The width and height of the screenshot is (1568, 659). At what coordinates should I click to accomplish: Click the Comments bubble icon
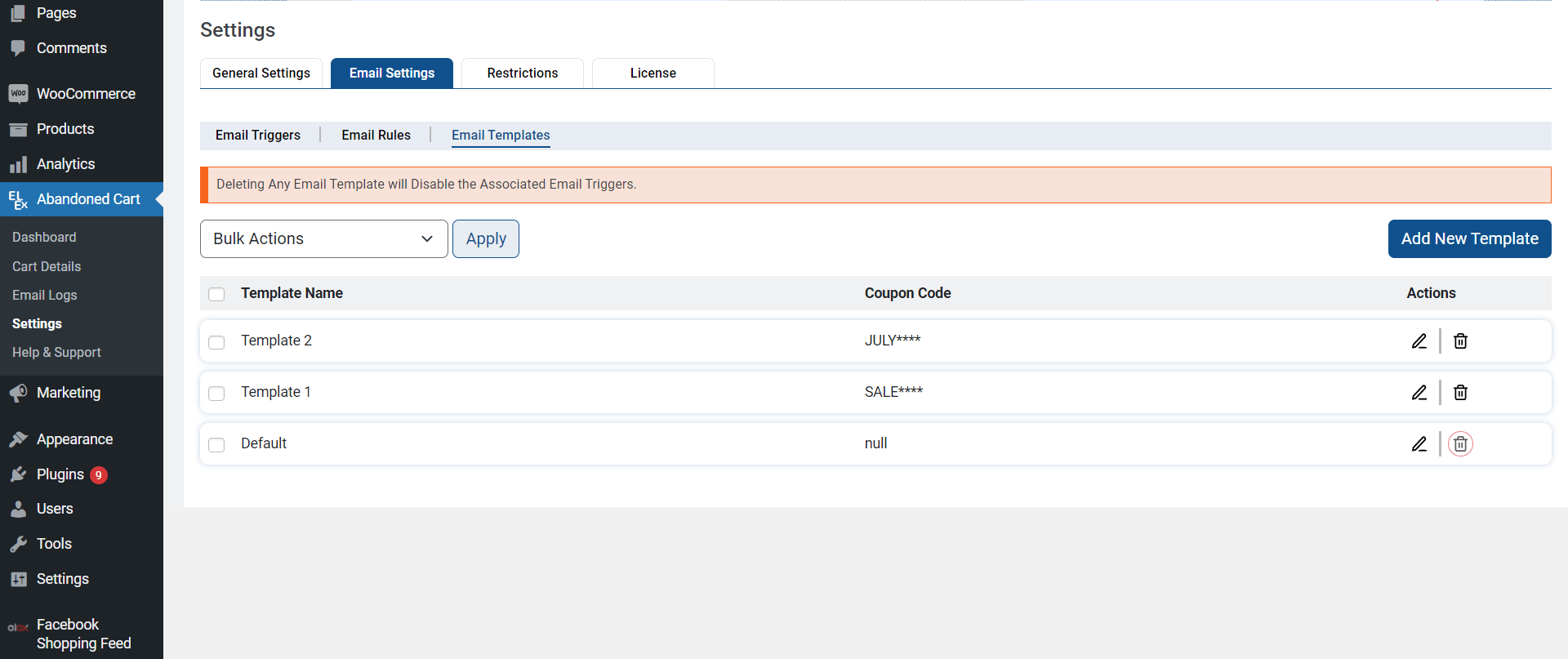[18, 48]
